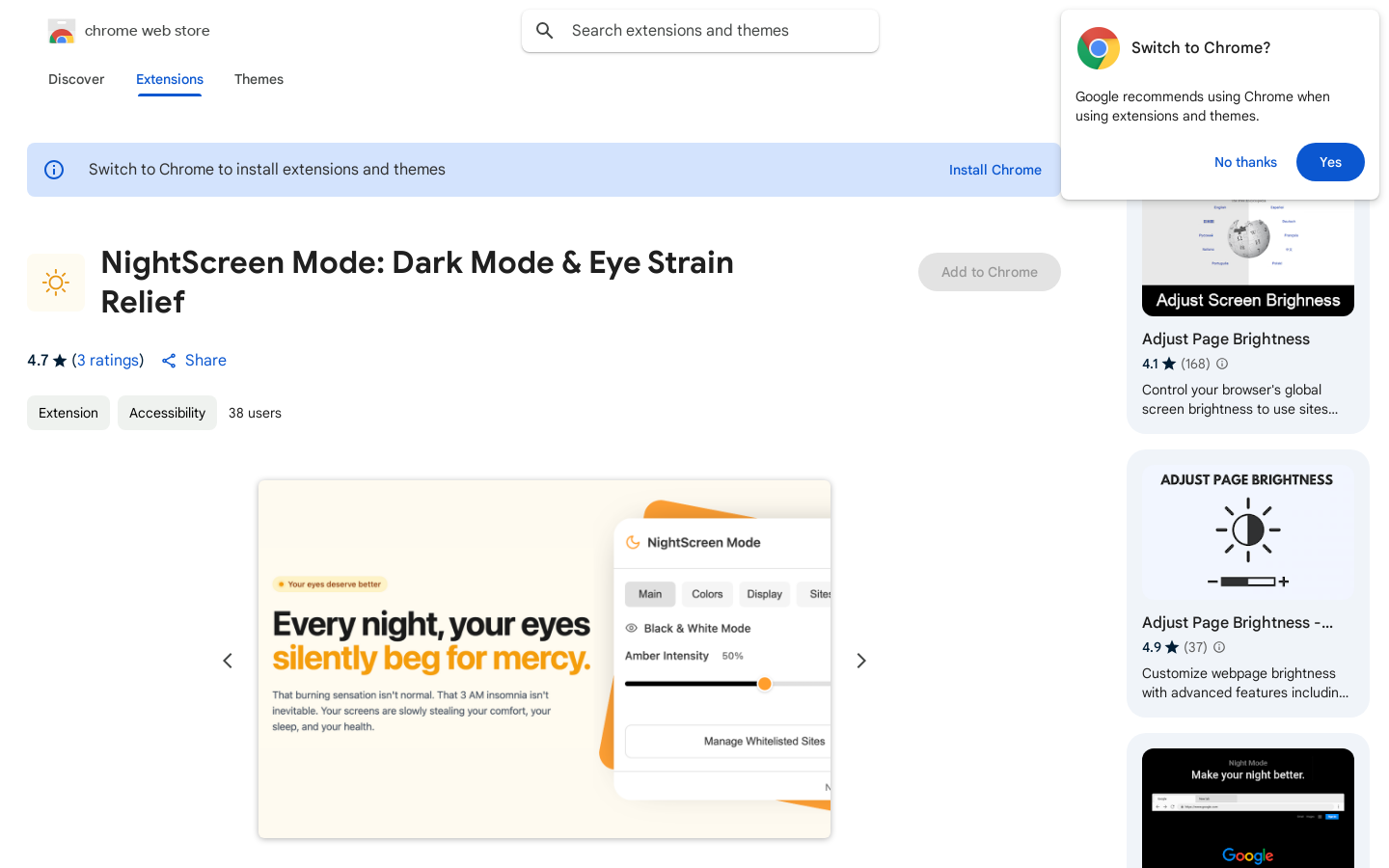Open the Adjust Page Brightness title with 4.1 rating
The height and width of the screenshot is (868, 1389).
click(1226, 339)
